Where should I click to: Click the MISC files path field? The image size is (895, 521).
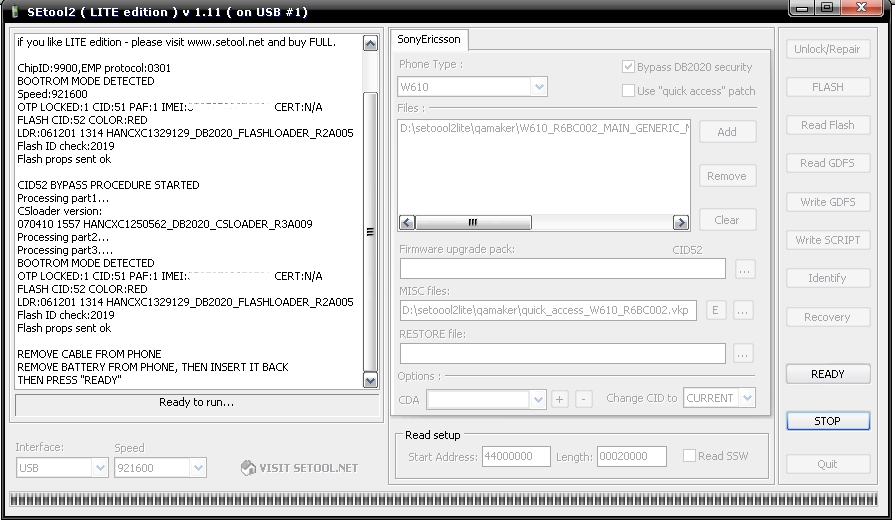(548, 310)
